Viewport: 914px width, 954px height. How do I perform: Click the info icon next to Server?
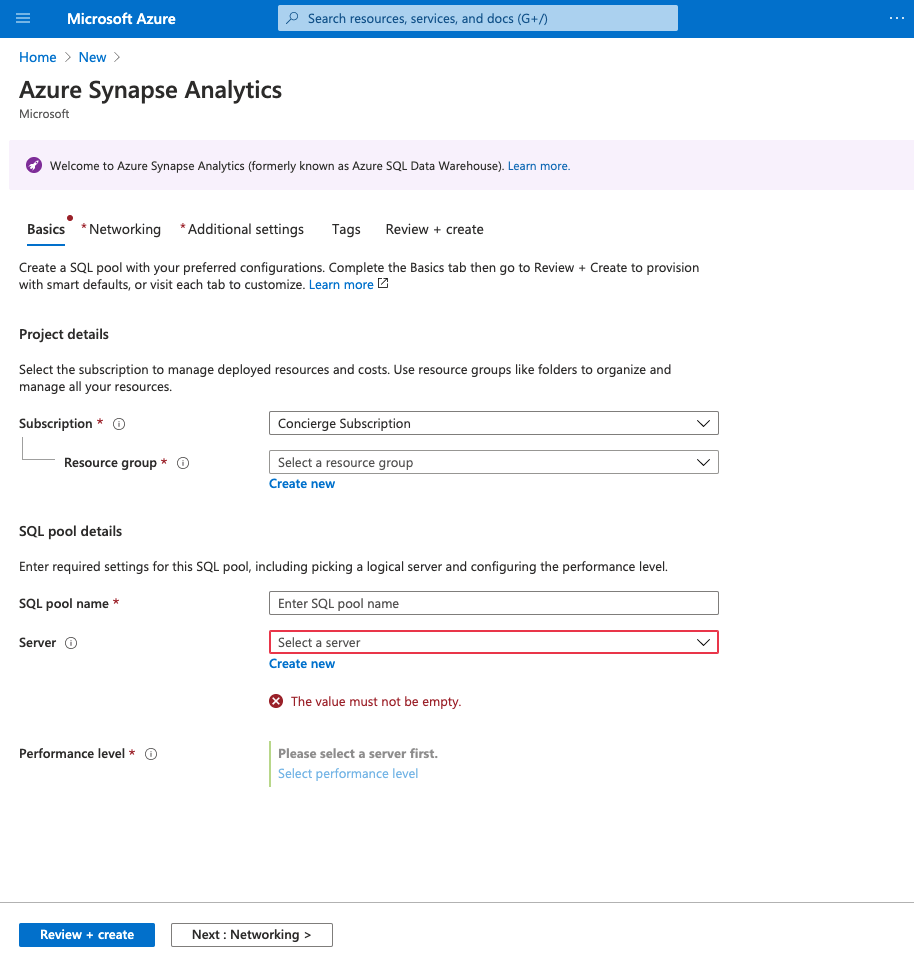tap(71, 642)
